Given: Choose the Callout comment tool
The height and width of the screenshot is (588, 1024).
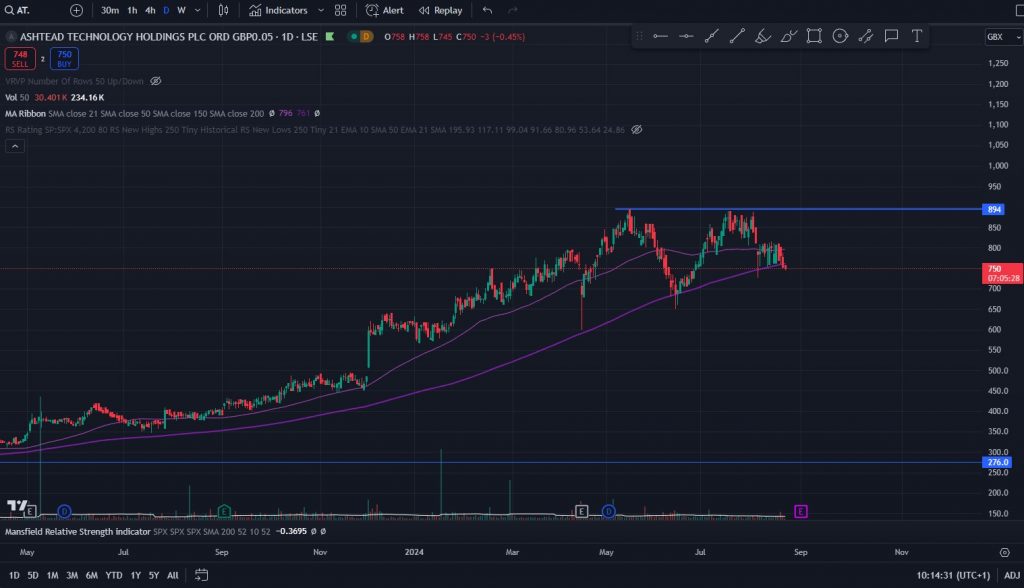Looking at the screenshot, I should coord(891,36).
